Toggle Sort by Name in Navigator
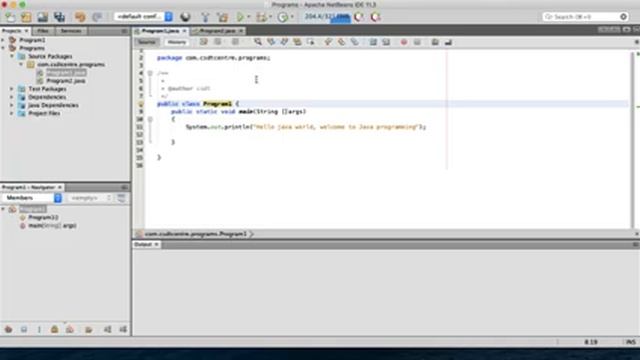Screen dimensions: 640x360 point(107,329)
